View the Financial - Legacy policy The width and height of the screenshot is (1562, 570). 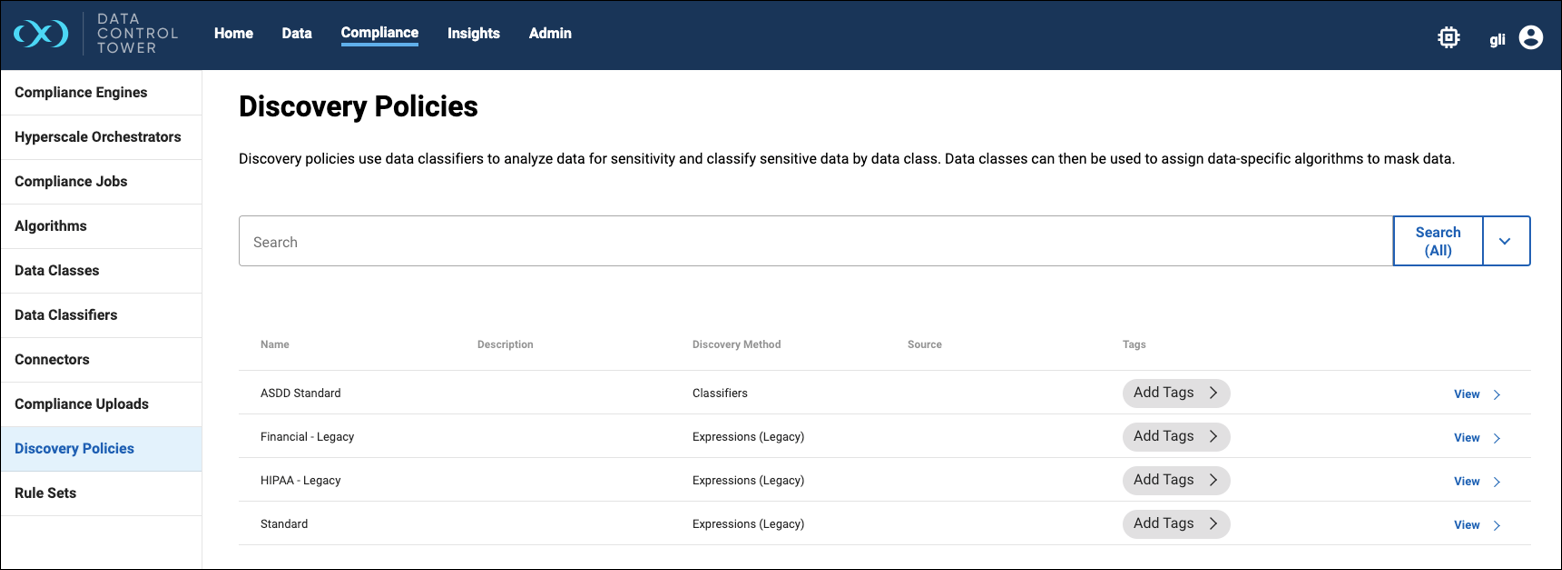1466,438
